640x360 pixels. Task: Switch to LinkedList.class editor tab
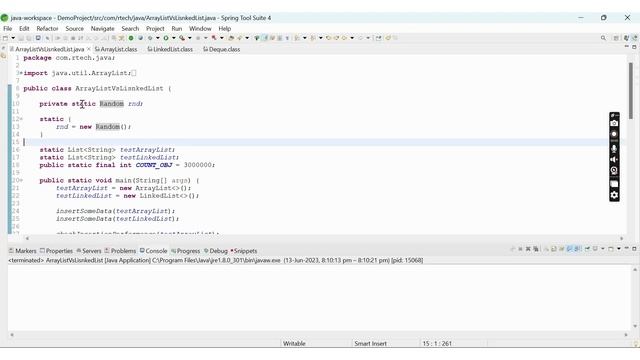tap(170, 49)
